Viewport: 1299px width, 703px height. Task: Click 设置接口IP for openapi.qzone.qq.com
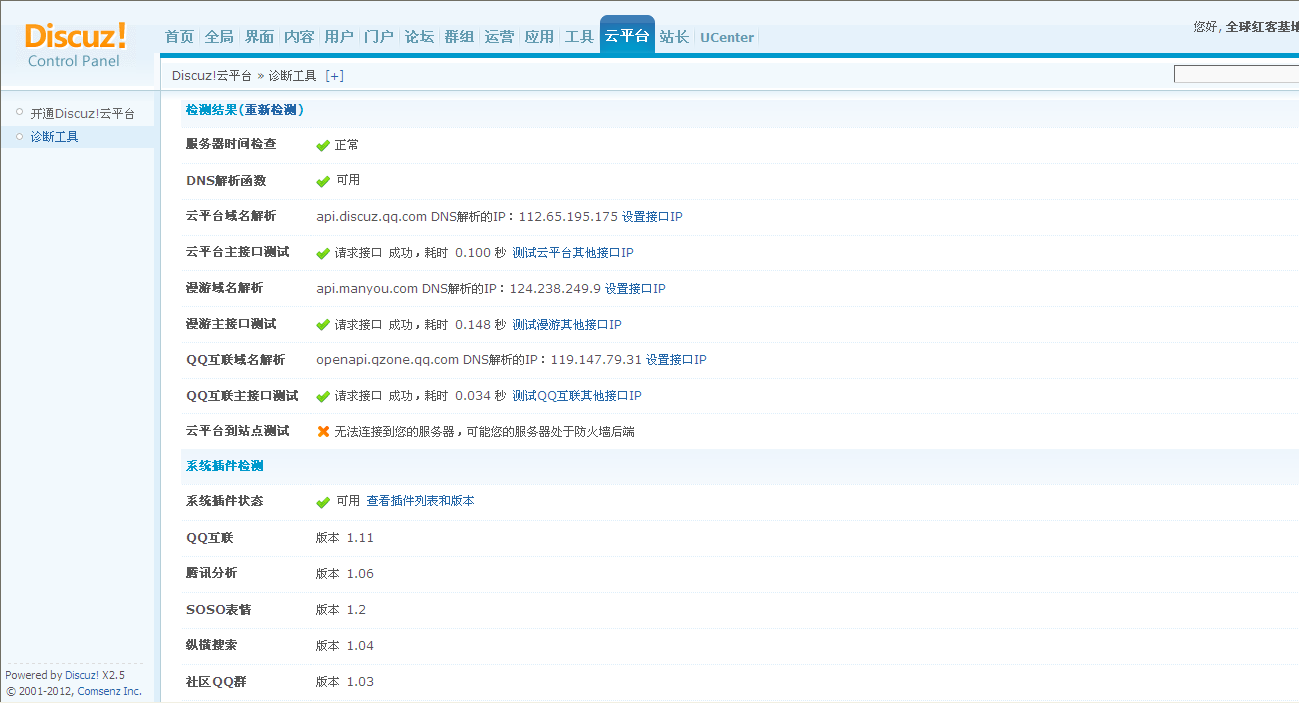[676, 359]
